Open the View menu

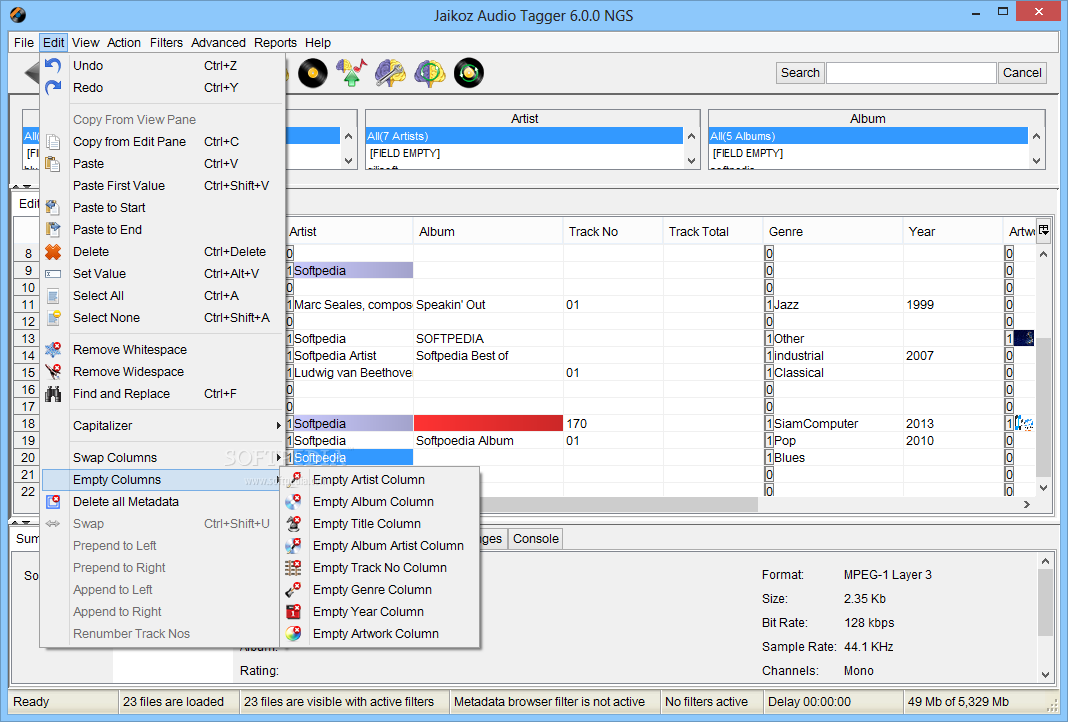(x=86, y=42)
